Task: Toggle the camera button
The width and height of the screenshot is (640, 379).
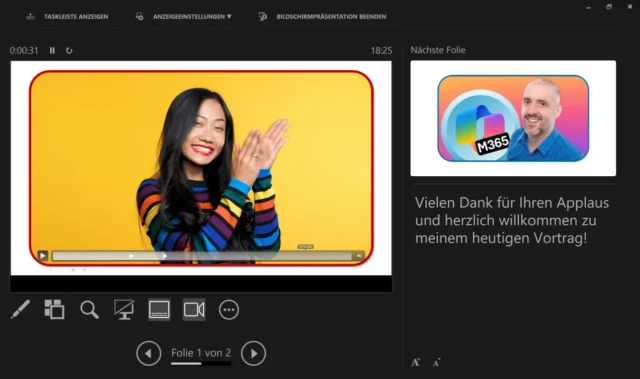Action: [194, 310]
